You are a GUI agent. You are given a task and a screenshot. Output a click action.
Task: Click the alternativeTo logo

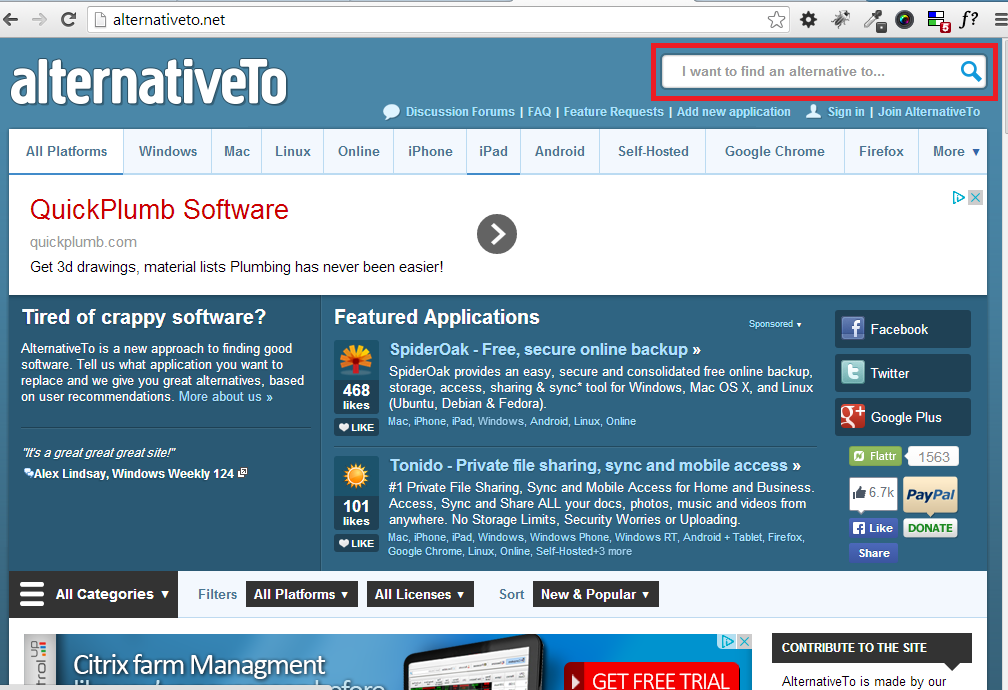tap(148, 82)
